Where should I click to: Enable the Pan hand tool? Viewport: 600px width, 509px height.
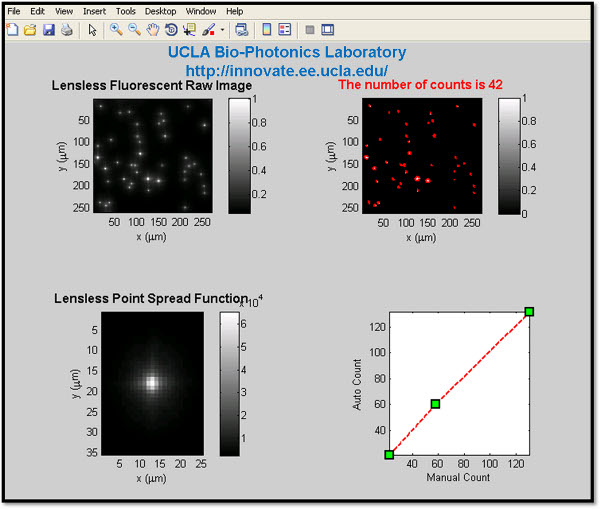(152, 30)
